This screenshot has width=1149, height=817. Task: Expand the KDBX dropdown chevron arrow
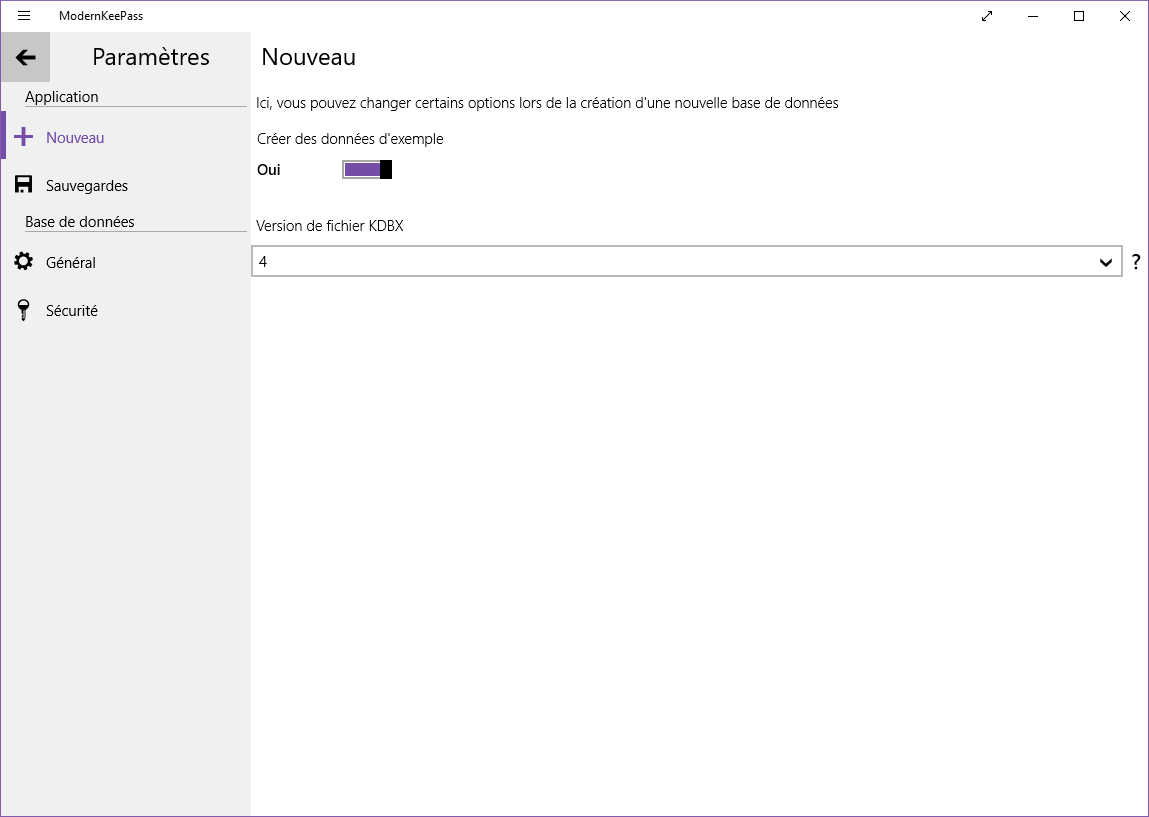(1106, 262)
